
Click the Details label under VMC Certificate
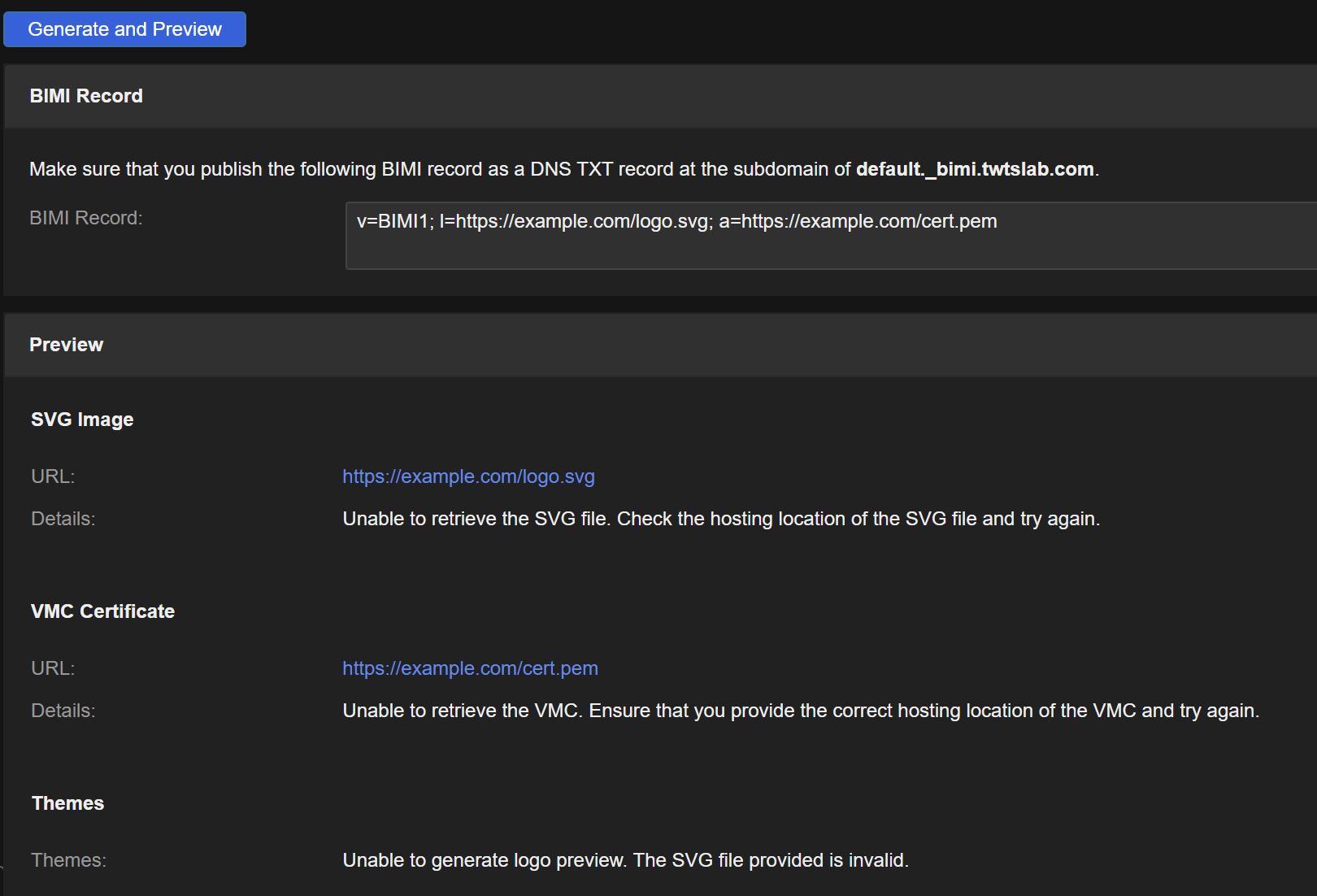tap(63, 711)
